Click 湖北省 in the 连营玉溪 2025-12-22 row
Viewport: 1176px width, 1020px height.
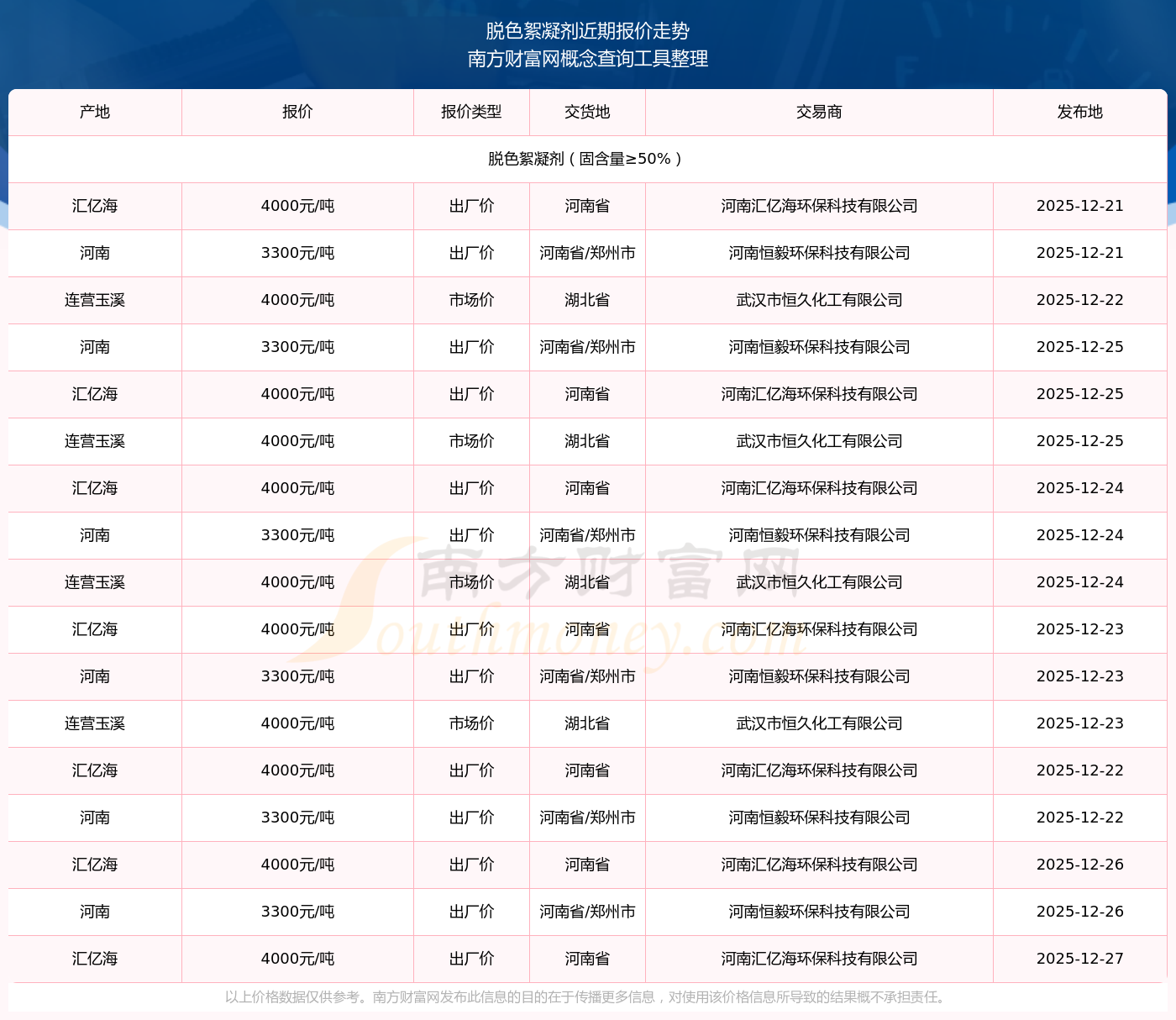[x=587, y=300]
